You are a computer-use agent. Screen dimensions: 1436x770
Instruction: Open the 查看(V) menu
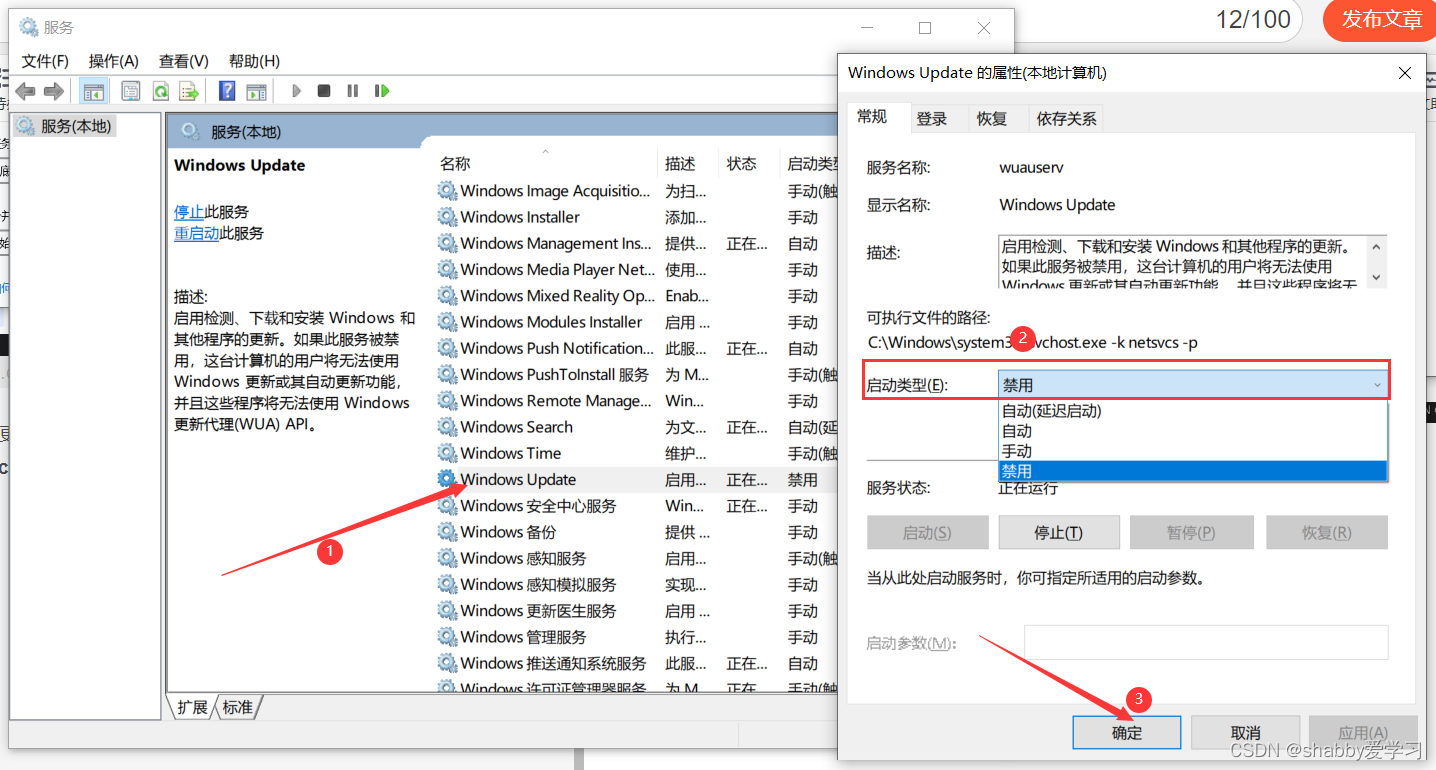coord(183,61)
